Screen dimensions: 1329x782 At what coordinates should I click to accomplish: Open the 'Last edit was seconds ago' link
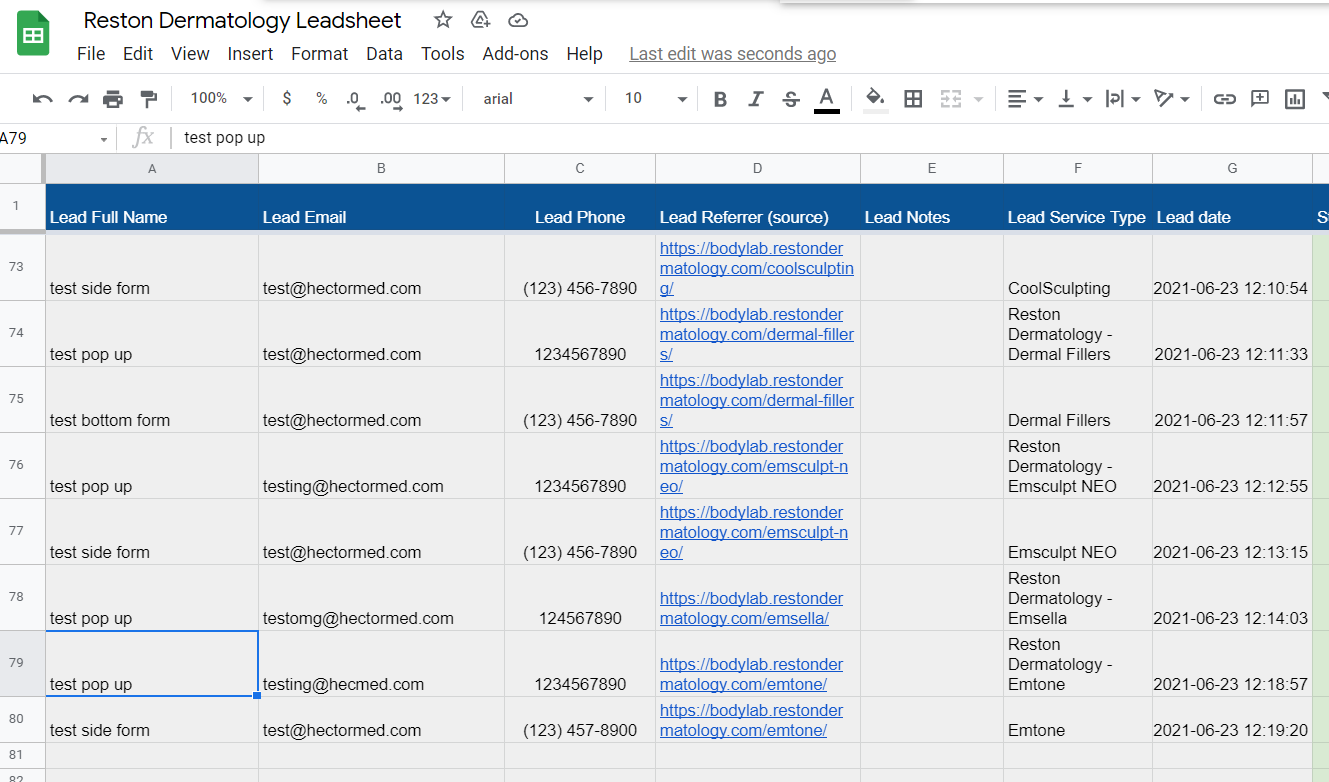click(x=733, y=54)
